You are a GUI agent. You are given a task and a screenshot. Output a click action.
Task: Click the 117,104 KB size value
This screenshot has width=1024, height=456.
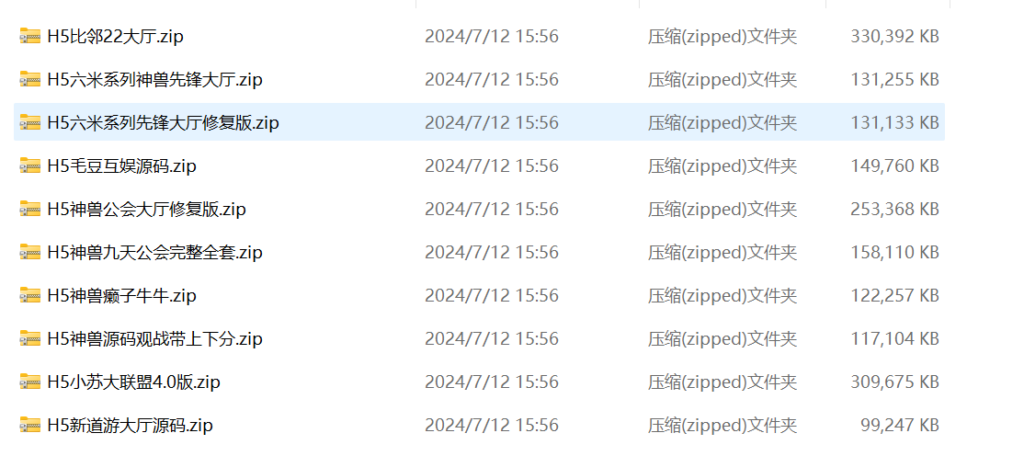(895, 338)
